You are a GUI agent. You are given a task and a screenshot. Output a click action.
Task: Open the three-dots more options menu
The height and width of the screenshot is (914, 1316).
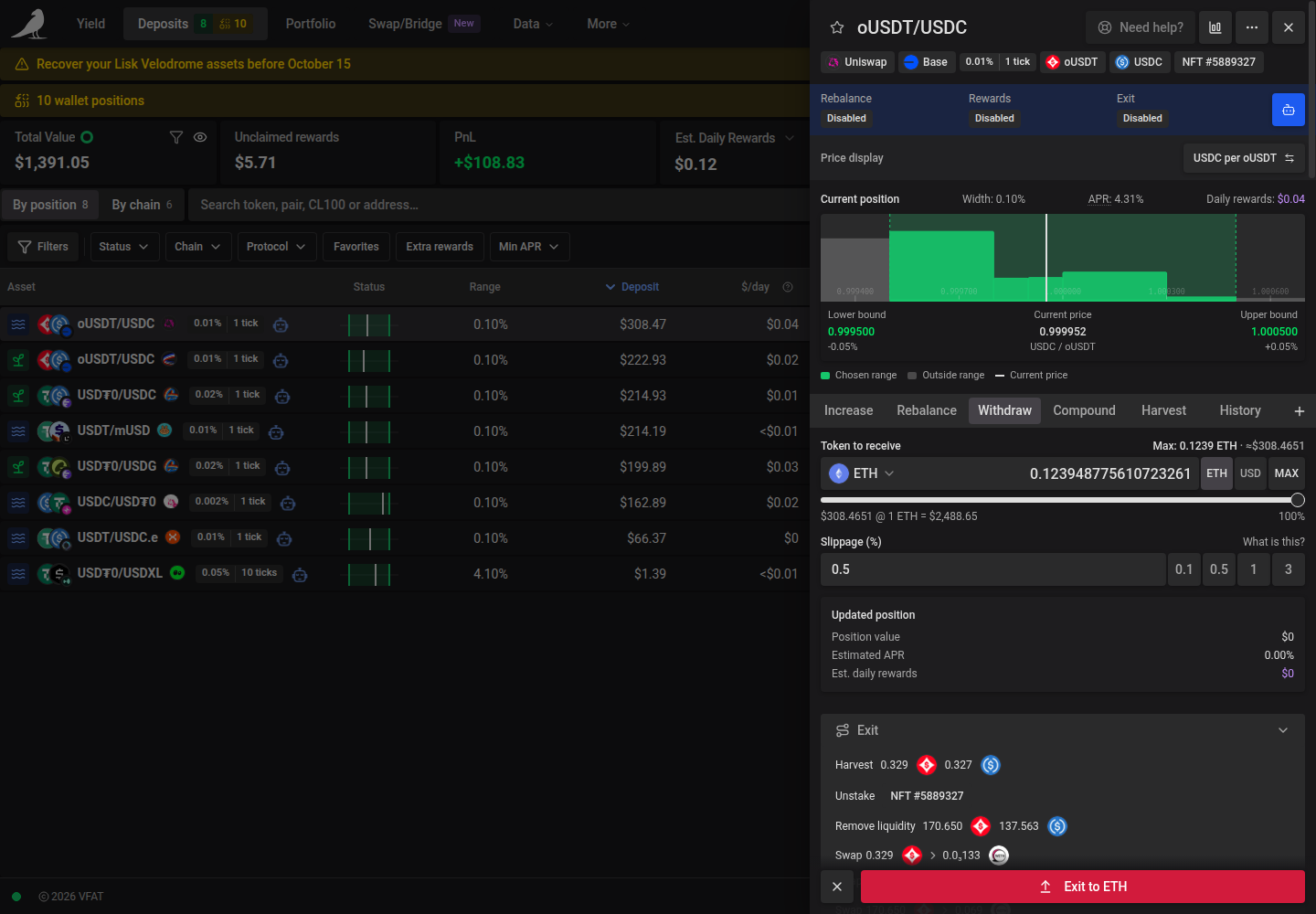coord(1252,27)
